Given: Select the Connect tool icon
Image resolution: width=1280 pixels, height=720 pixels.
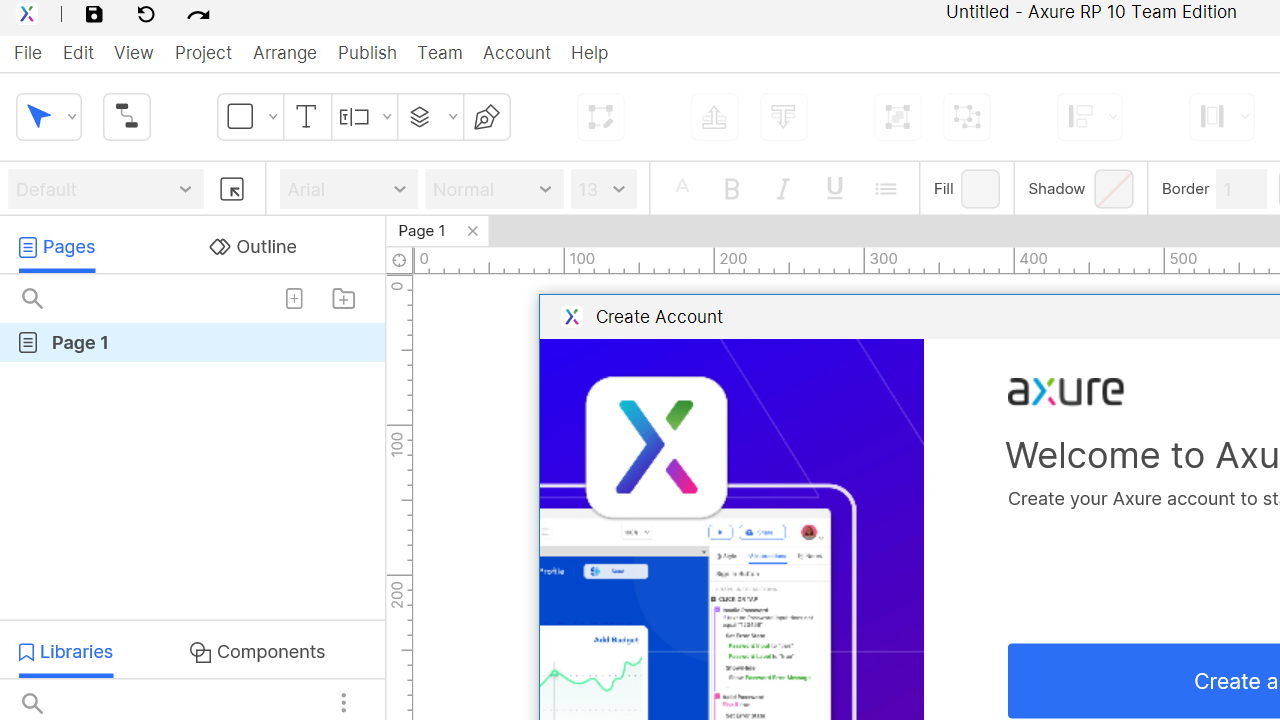Looking at the screenshot, I should click(x=127, y=117).
